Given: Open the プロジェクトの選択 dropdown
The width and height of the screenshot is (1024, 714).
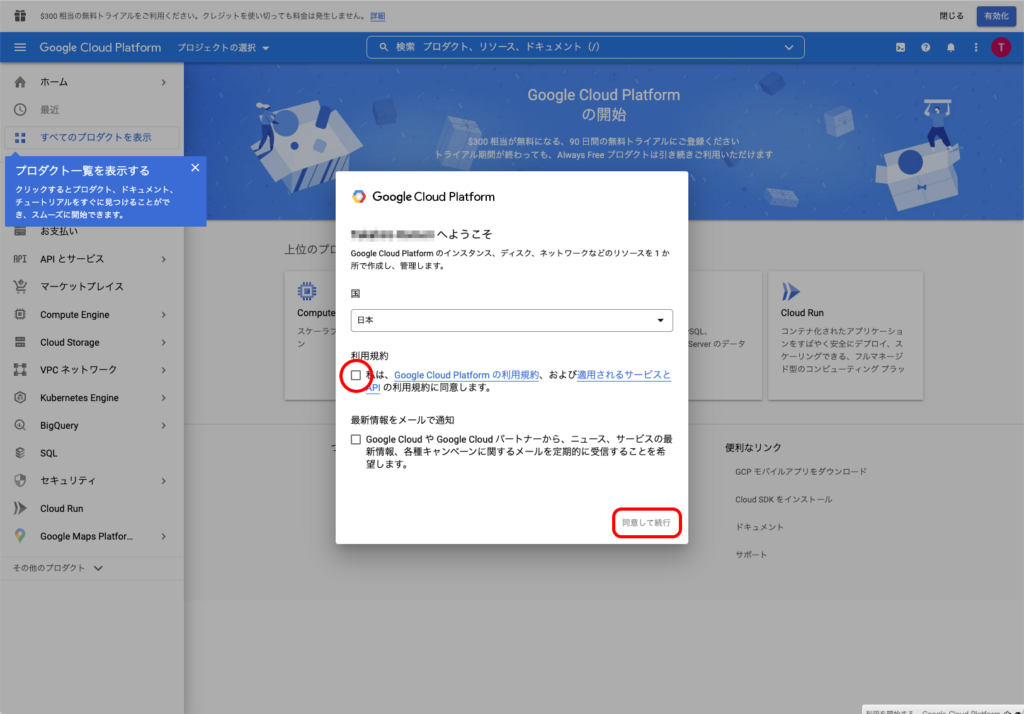Looking at the screenshot, I should [223, 48].
